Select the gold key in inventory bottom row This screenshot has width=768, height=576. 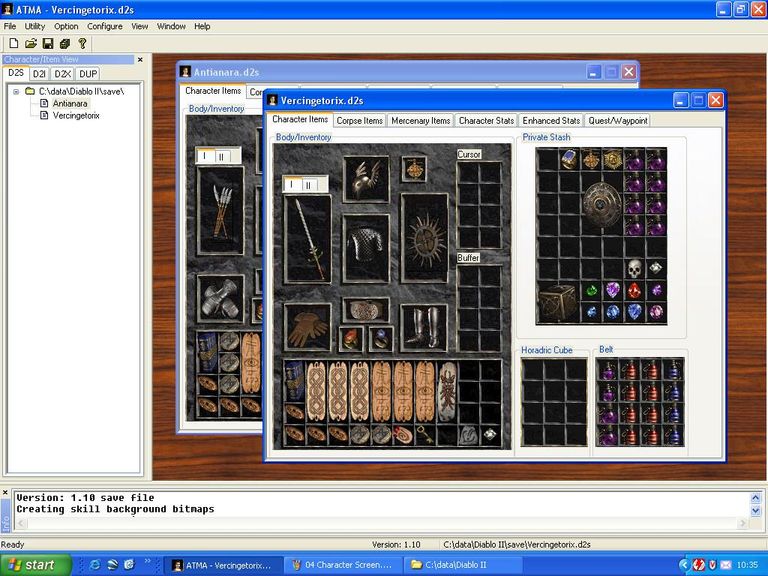click(x=424, y=434)
